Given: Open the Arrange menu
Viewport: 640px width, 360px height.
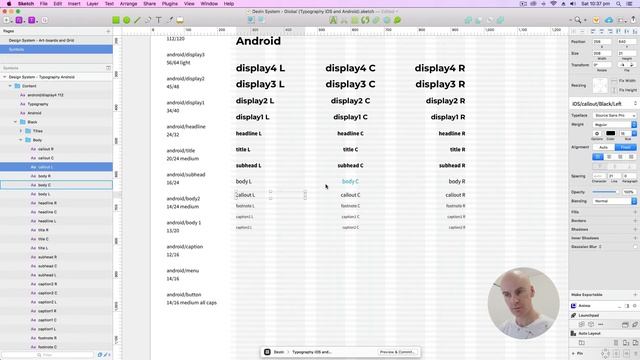Looking at the screenshot, I should [x=128, y=4].
